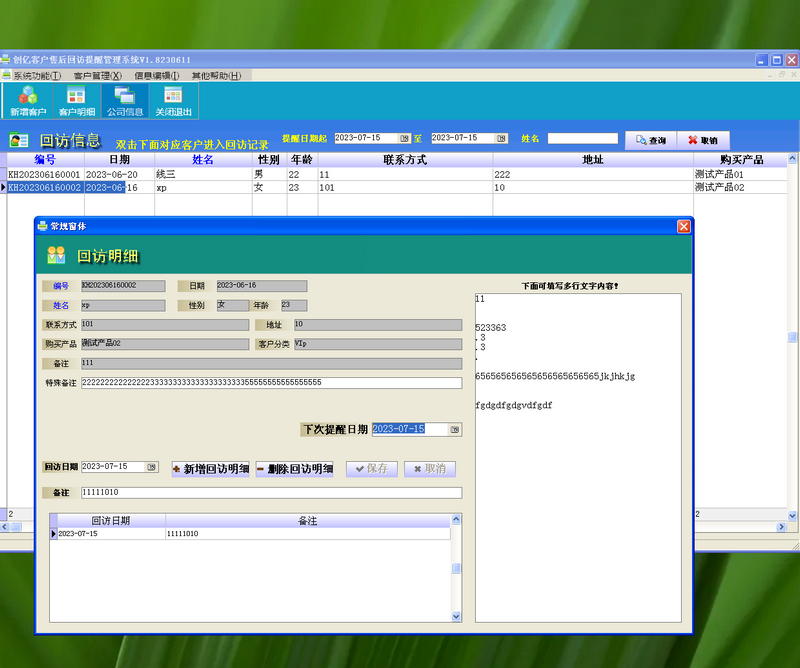Viewport: 800px width, 668px height.
Task: Open 其他帮助 menu
Action: point(216,76)
